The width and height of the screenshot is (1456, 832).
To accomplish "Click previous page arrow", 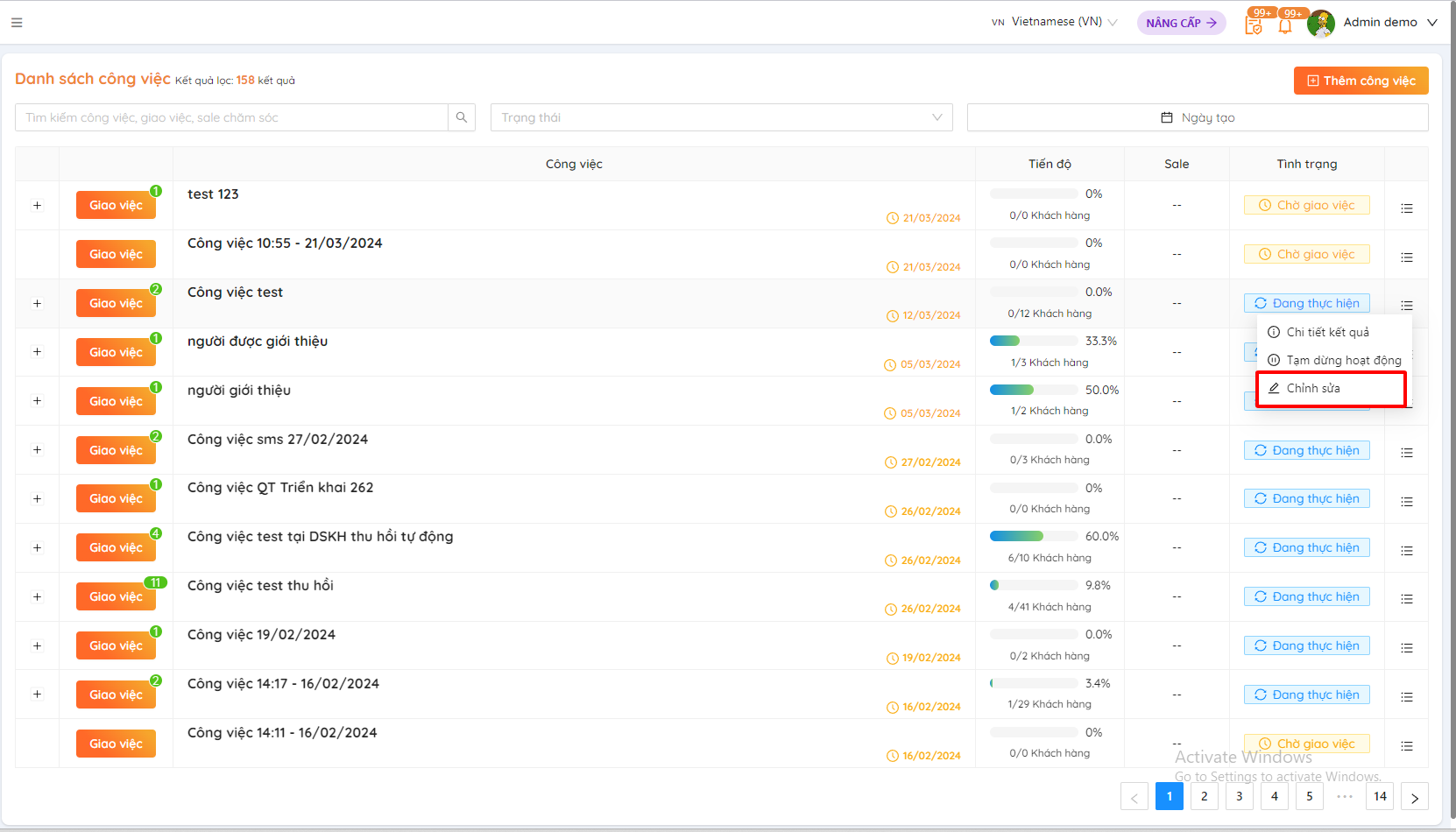I will 1134,797.
